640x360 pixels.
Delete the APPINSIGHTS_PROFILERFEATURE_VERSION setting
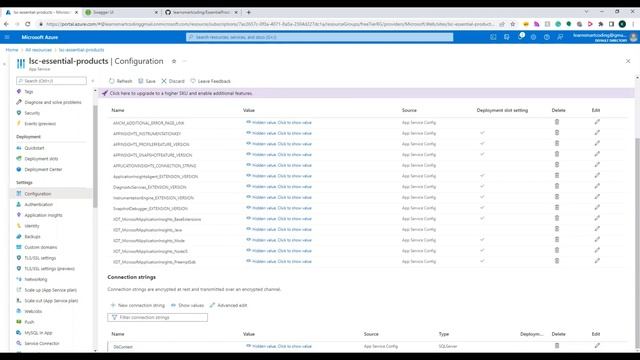[x=557, y=143]
